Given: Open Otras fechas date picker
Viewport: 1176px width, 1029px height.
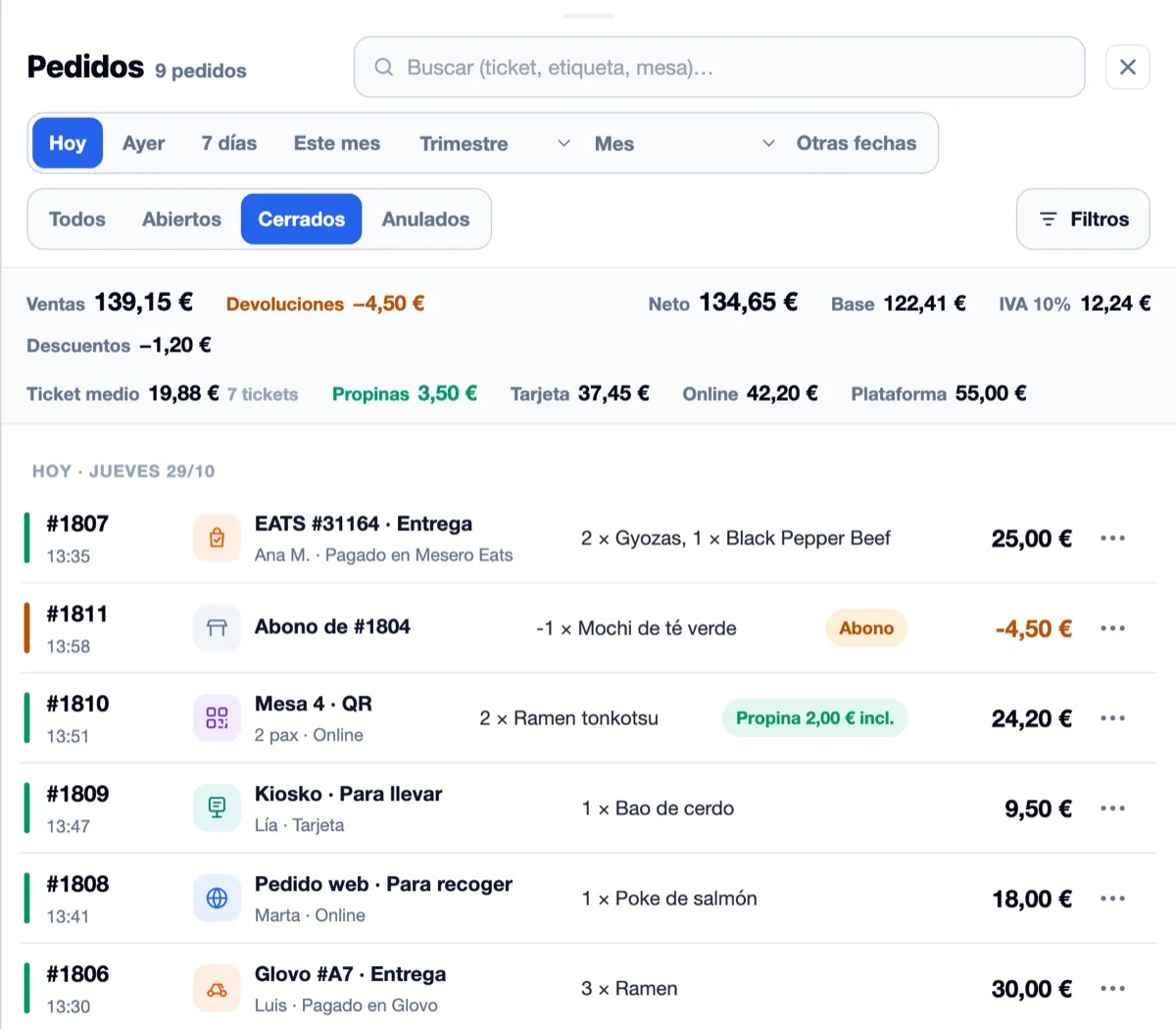Looking at the screenshot, I should pos(857,143).
